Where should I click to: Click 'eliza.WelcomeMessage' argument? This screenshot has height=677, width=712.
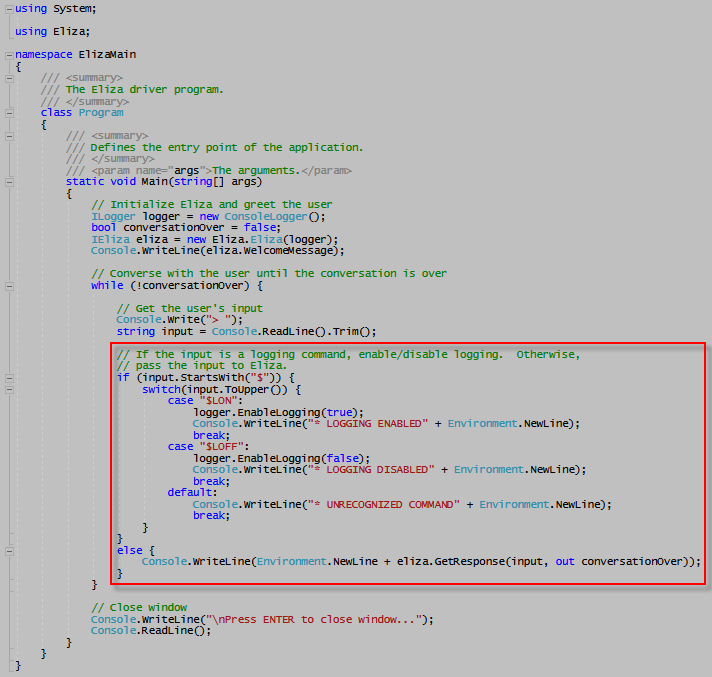coord(271,251)
